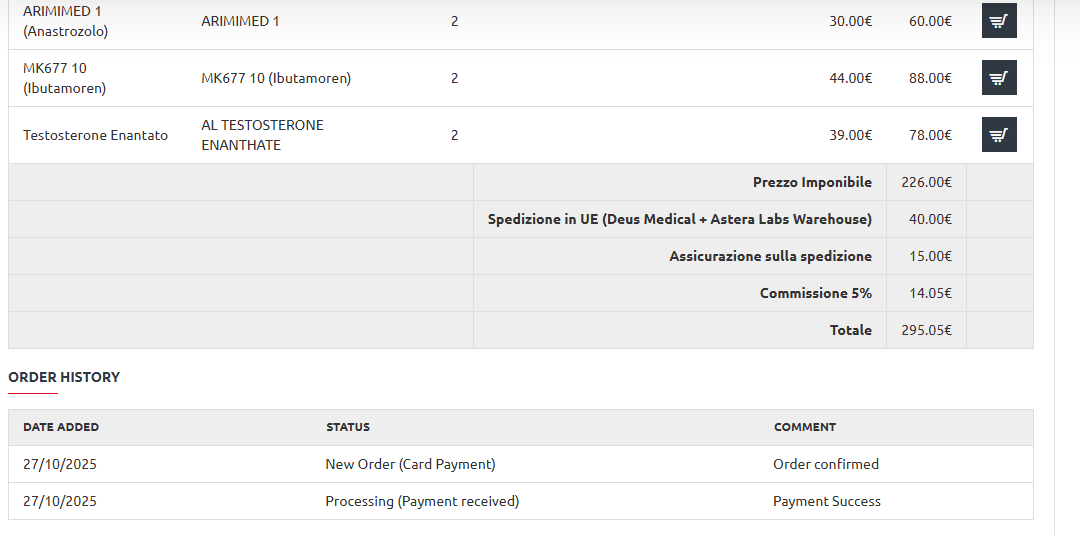
Task: Select the Processing (Payment received) status
Action: click(422, 501)
